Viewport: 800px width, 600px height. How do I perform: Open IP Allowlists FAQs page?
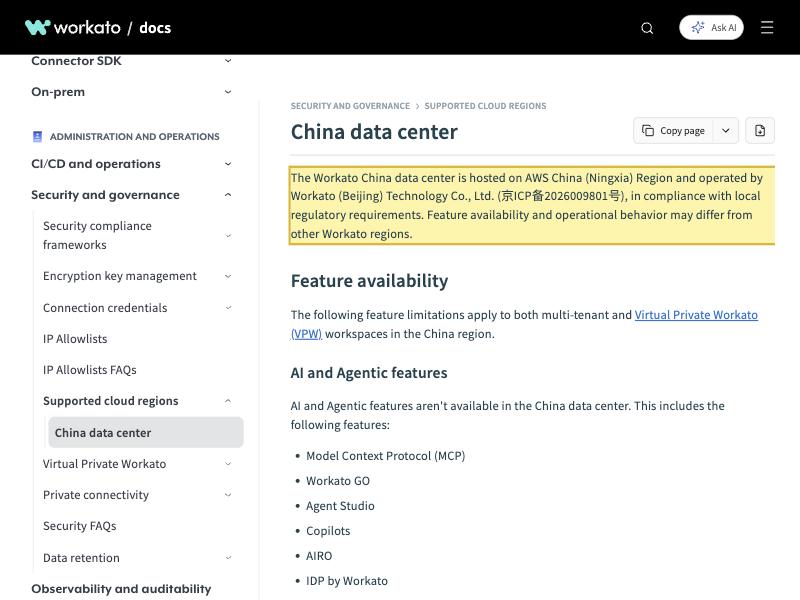pos(90,370)
